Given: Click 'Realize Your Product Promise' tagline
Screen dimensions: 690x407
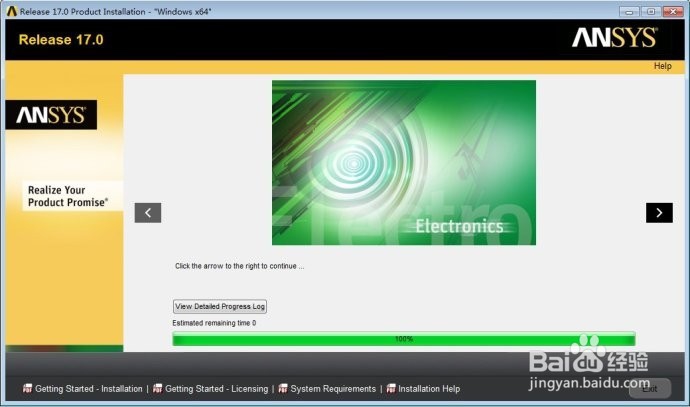Looking at the screenshot, I should [68, 196].
